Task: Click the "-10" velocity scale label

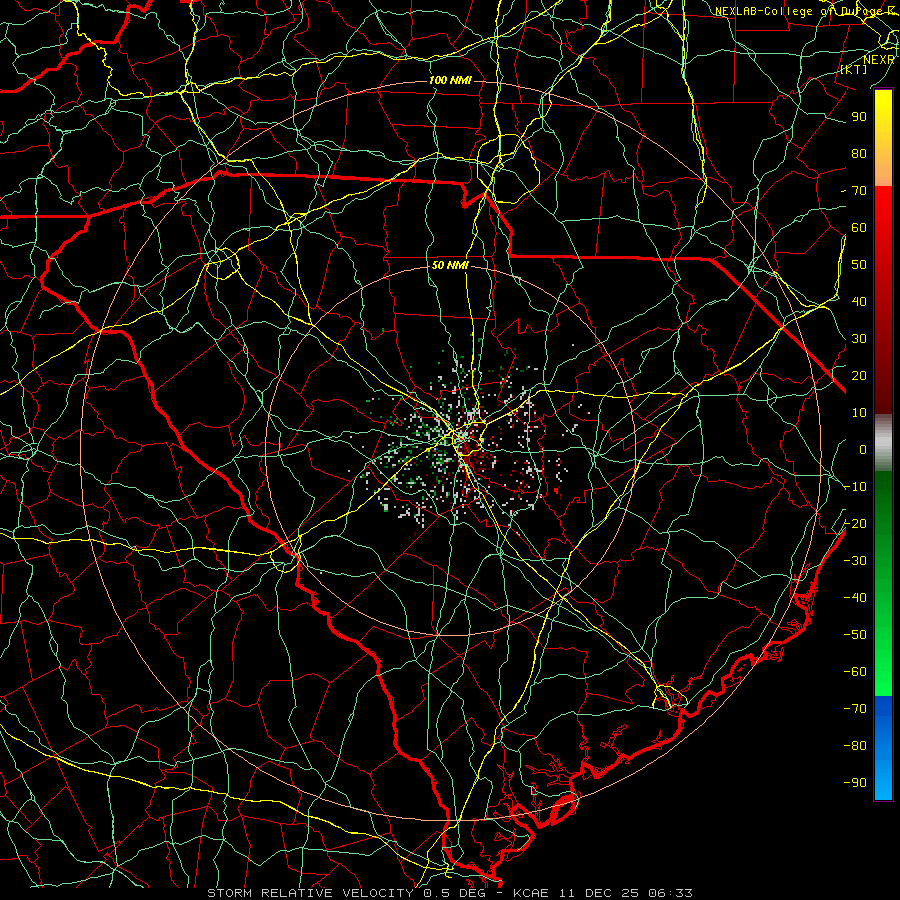Action: pos(855,487)
